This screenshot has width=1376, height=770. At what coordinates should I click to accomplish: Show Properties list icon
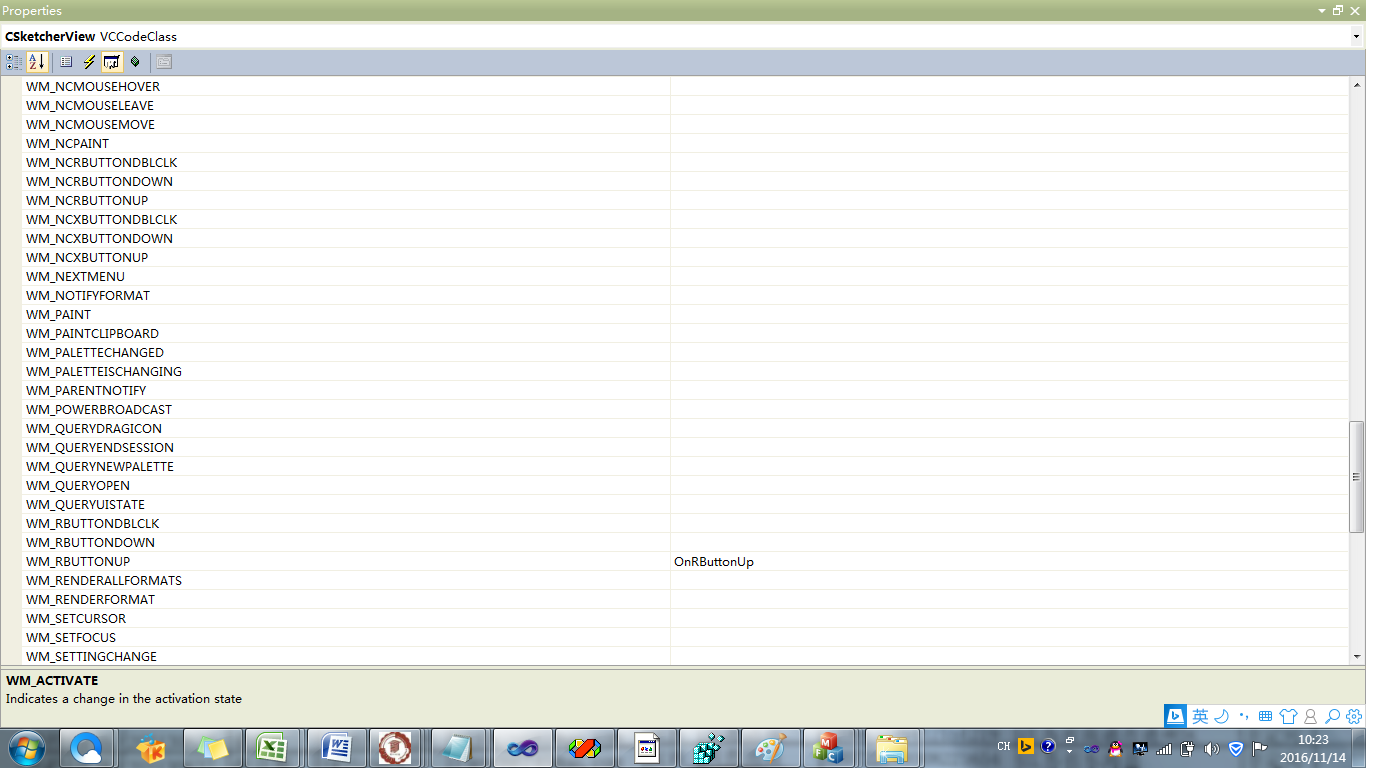pyautogui.click(x=66, y=62)
